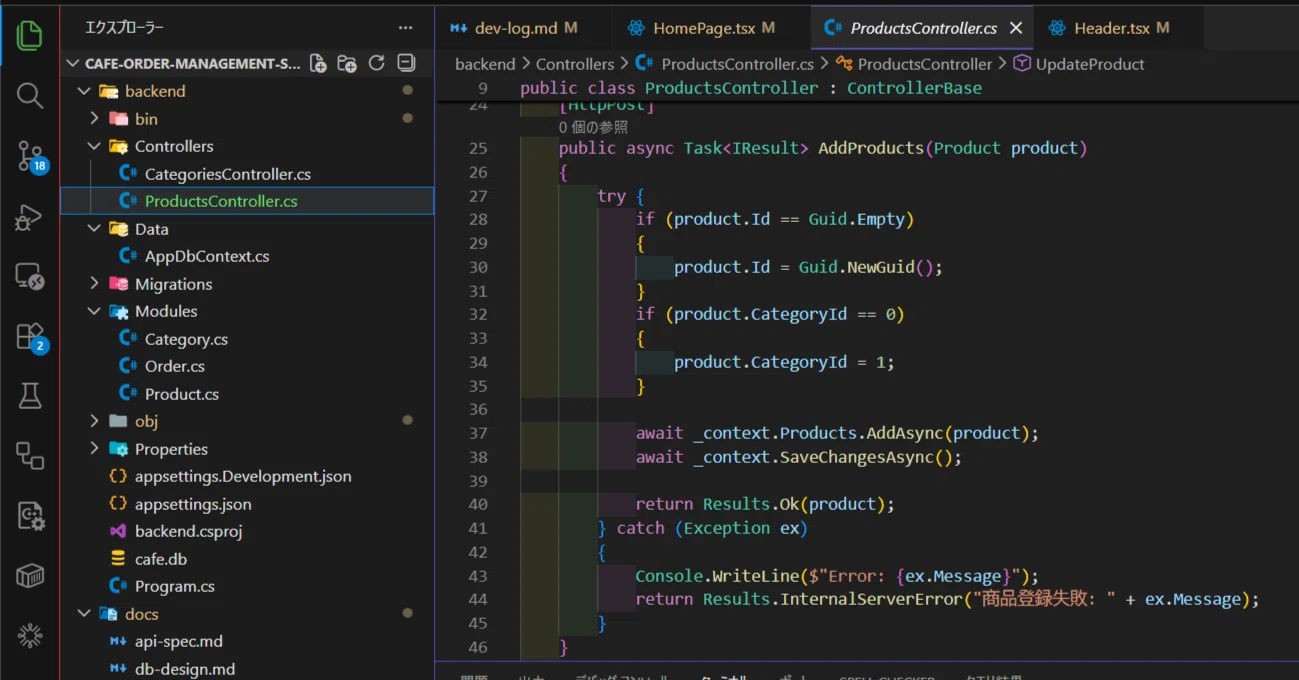Refresh the explorer file tree
The width and height of the screenshot is (1299, 680).
coord(377,63)
